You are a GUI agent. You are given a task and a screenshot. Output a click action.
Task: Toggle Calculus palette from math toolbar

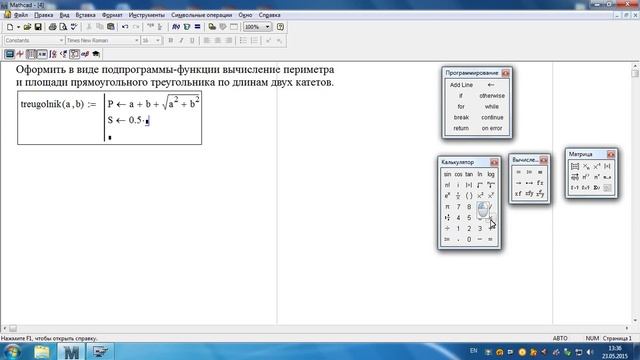point(53,54)
